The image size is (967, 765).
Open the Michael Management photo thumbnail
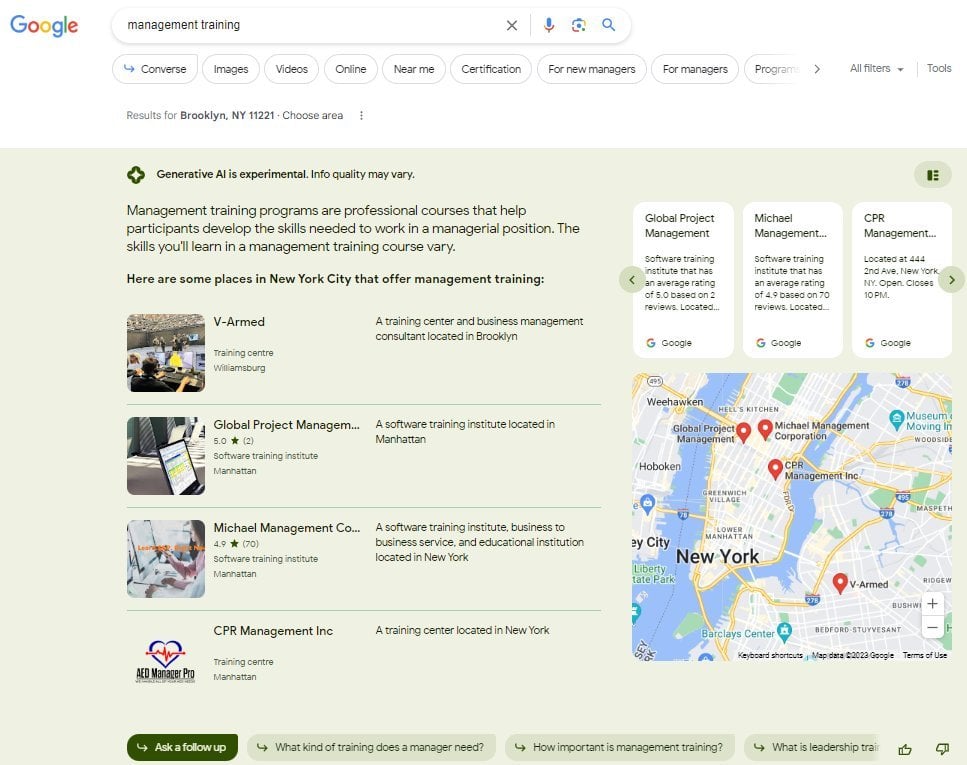[166, 559]
